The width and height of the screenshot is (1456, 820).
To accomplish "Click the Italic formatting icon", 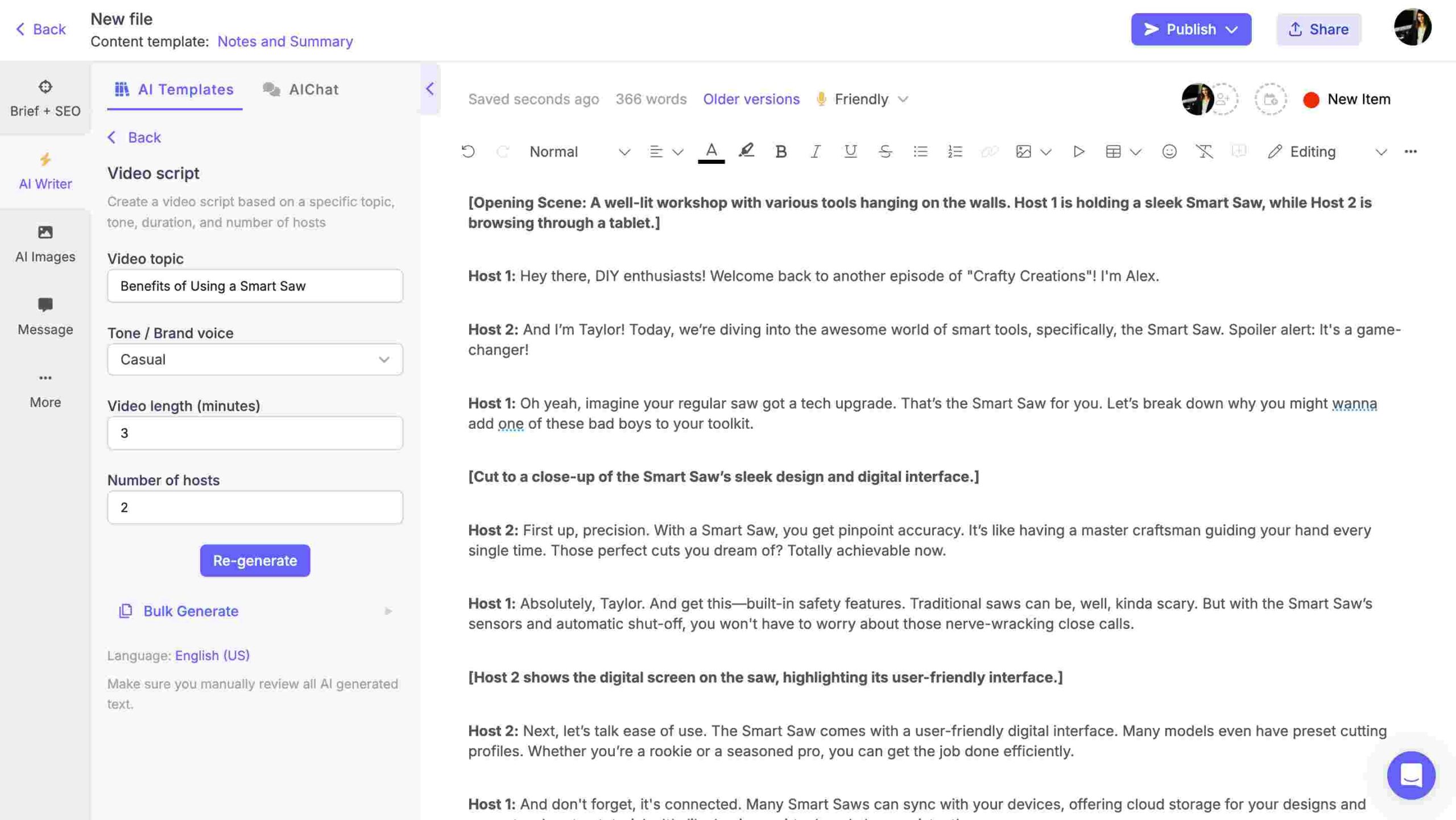I will click(814, 152).
